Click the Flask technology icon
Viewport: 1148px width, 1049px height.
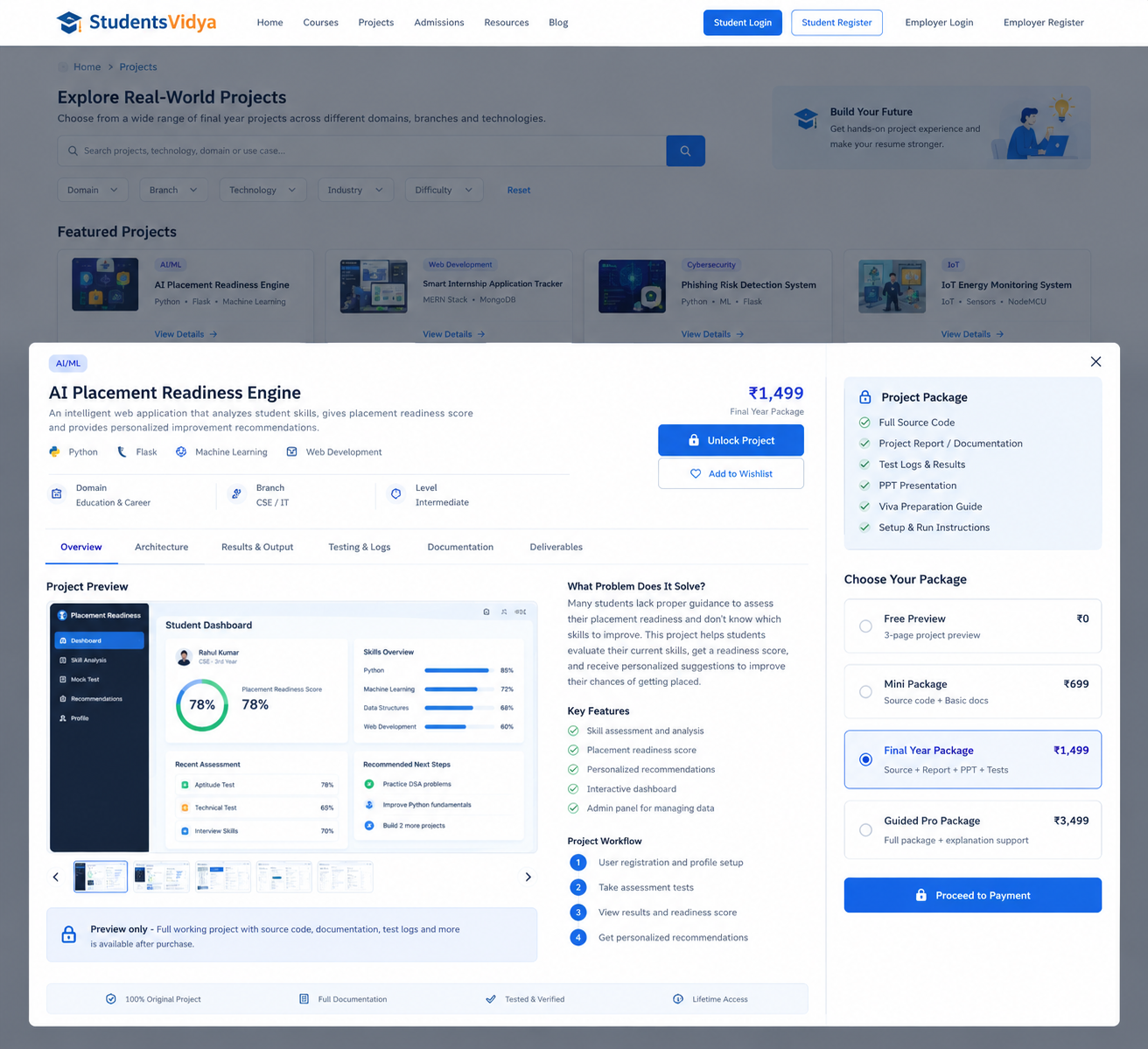click(x=122, y=451)
